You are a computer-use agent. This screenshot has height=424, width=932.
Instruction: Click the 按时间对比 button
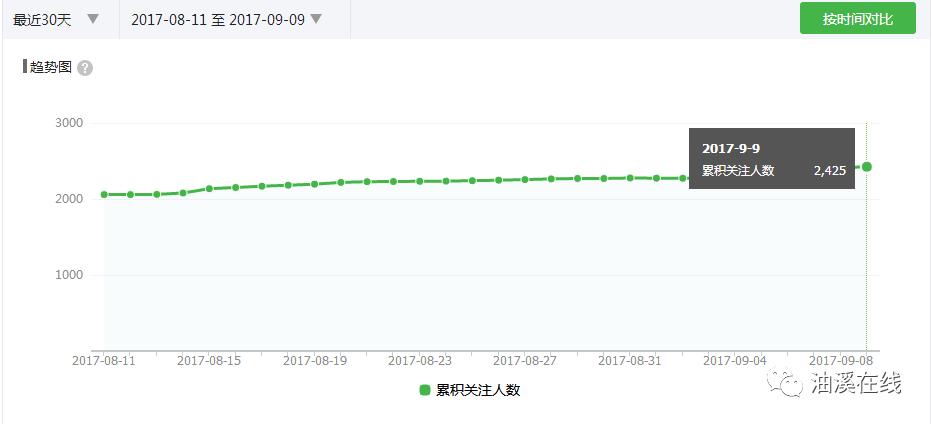pyautogui.click(x=857, y=19)
